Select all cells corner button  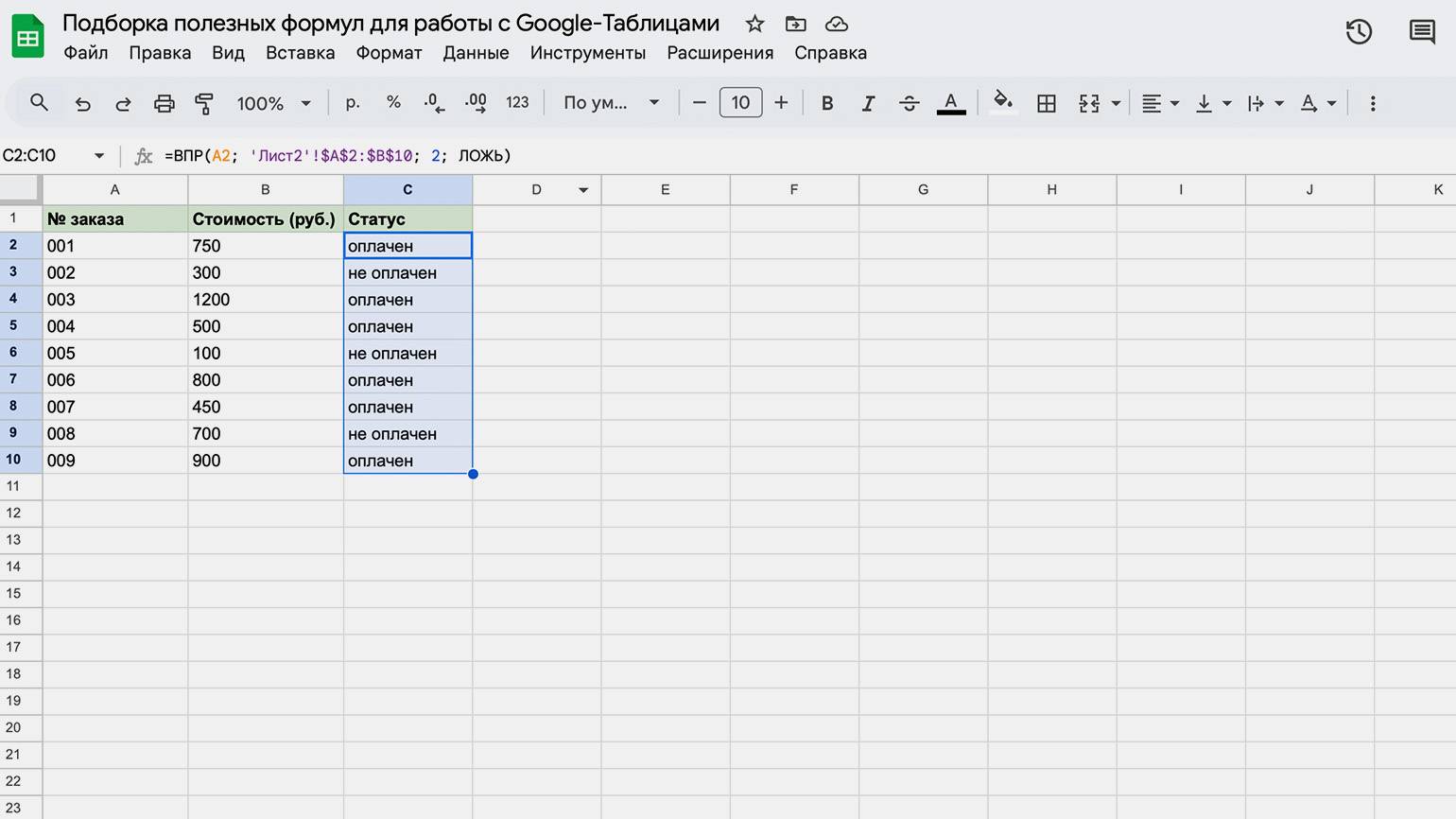click(21, 189)
